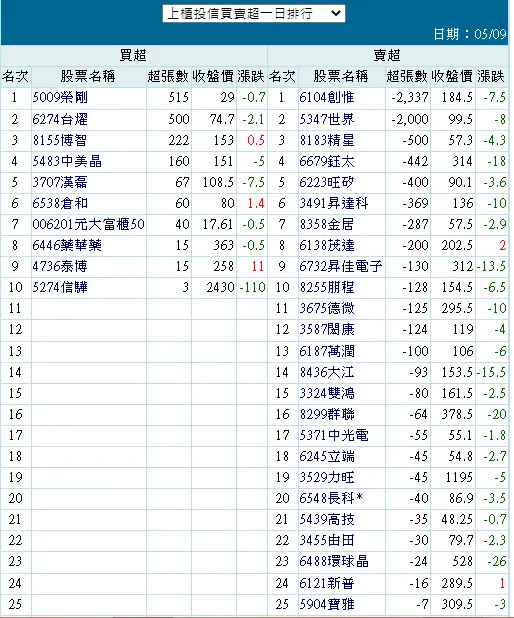
Task: Open stock link 6274台燿
Action: click(60, 119)
